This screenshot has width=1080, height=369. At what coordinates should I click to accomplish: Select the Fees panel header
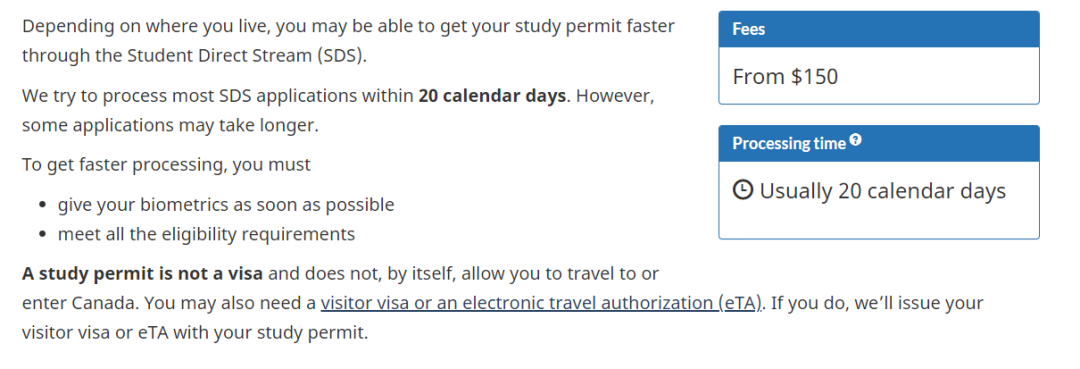pyautogui.click(x=879, y=30)
